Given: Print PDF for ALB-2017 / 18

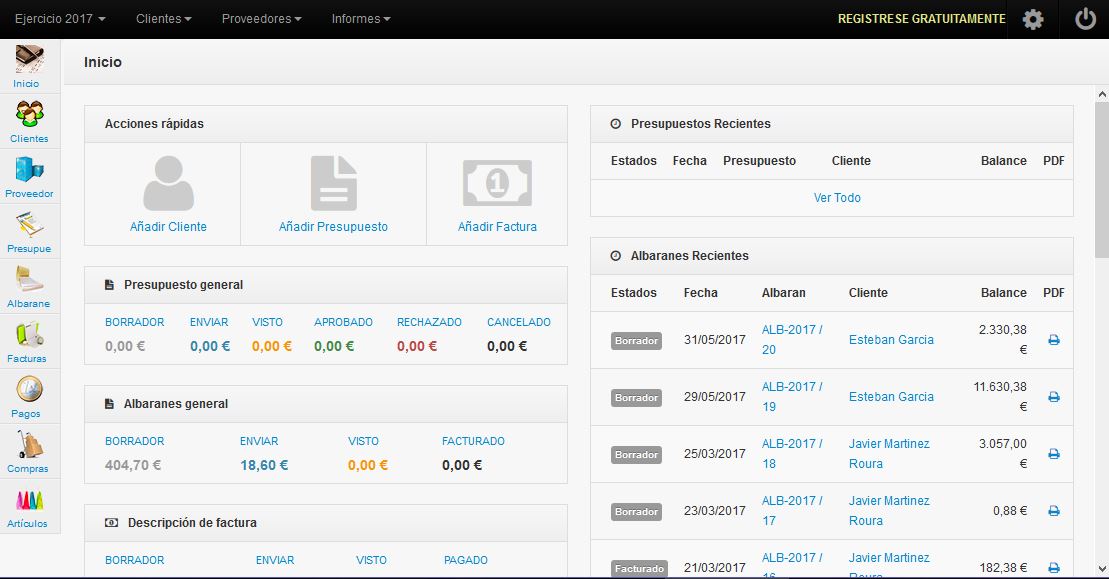Looking at the screenshot, I should point(1054,454).
